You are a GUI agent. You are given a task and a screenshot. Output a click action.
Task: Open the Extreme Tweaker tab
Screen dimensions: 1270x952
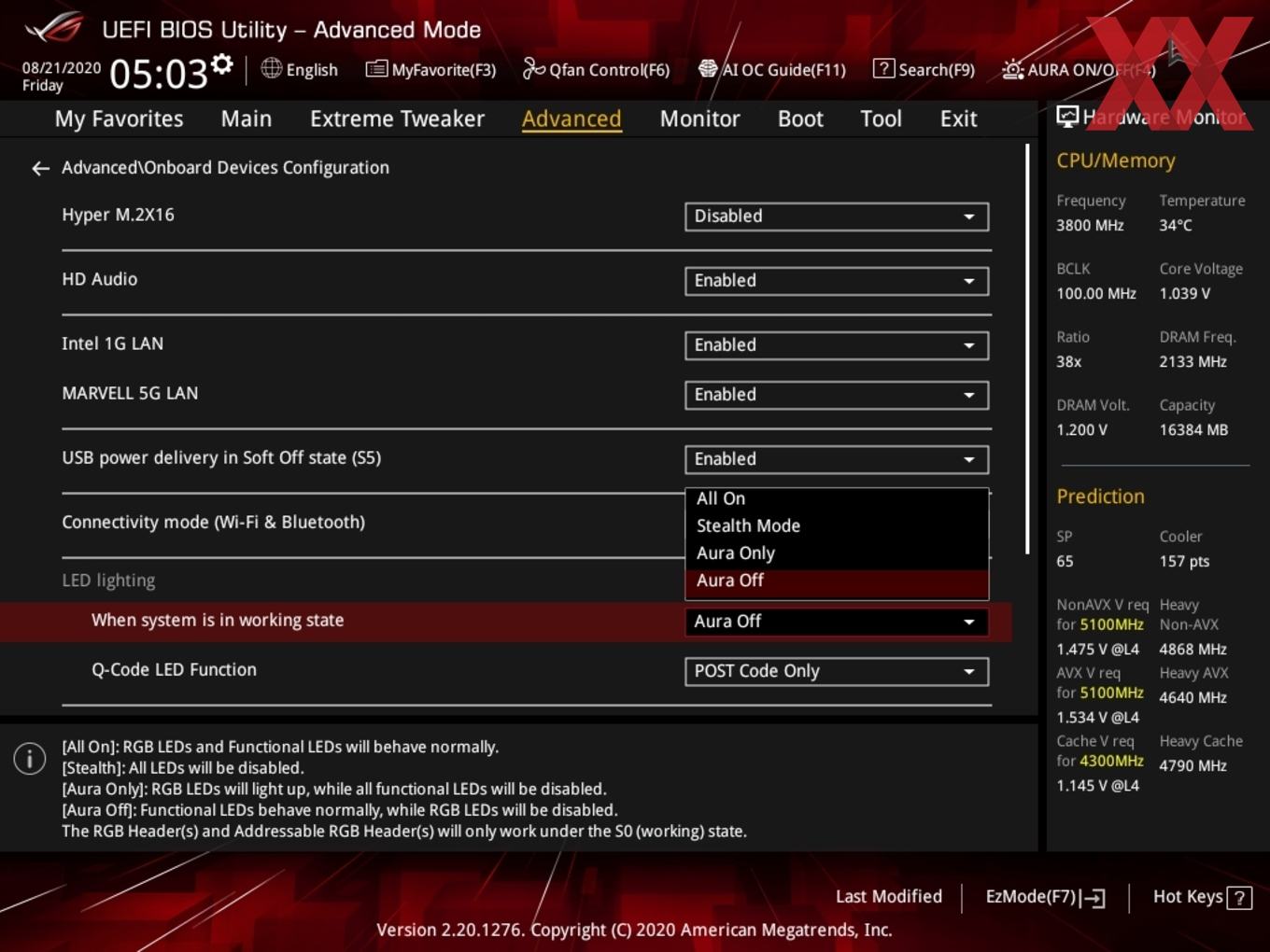(x=397, y=119)
